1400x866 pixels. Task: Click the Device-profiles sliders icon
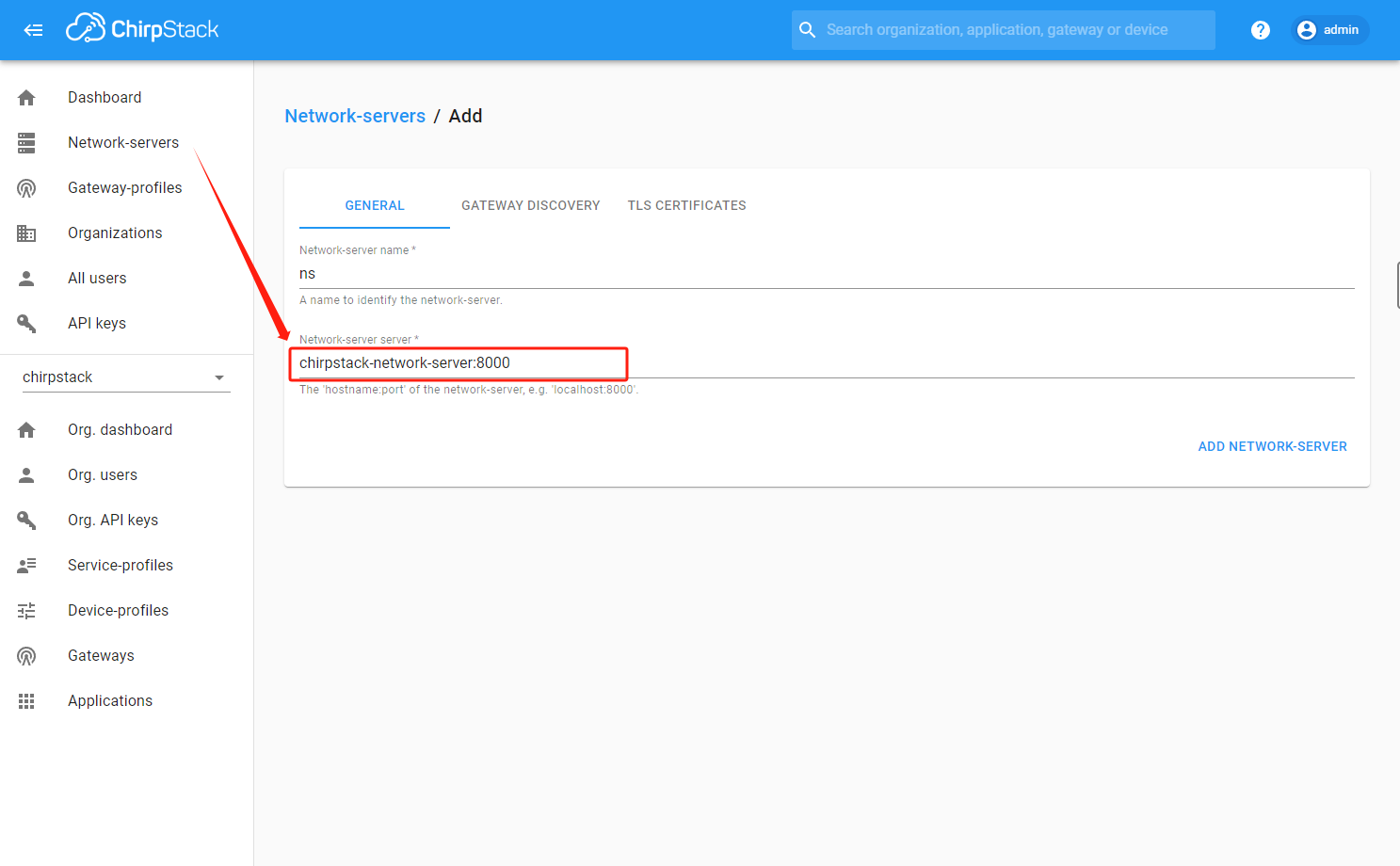pos(26,611)
